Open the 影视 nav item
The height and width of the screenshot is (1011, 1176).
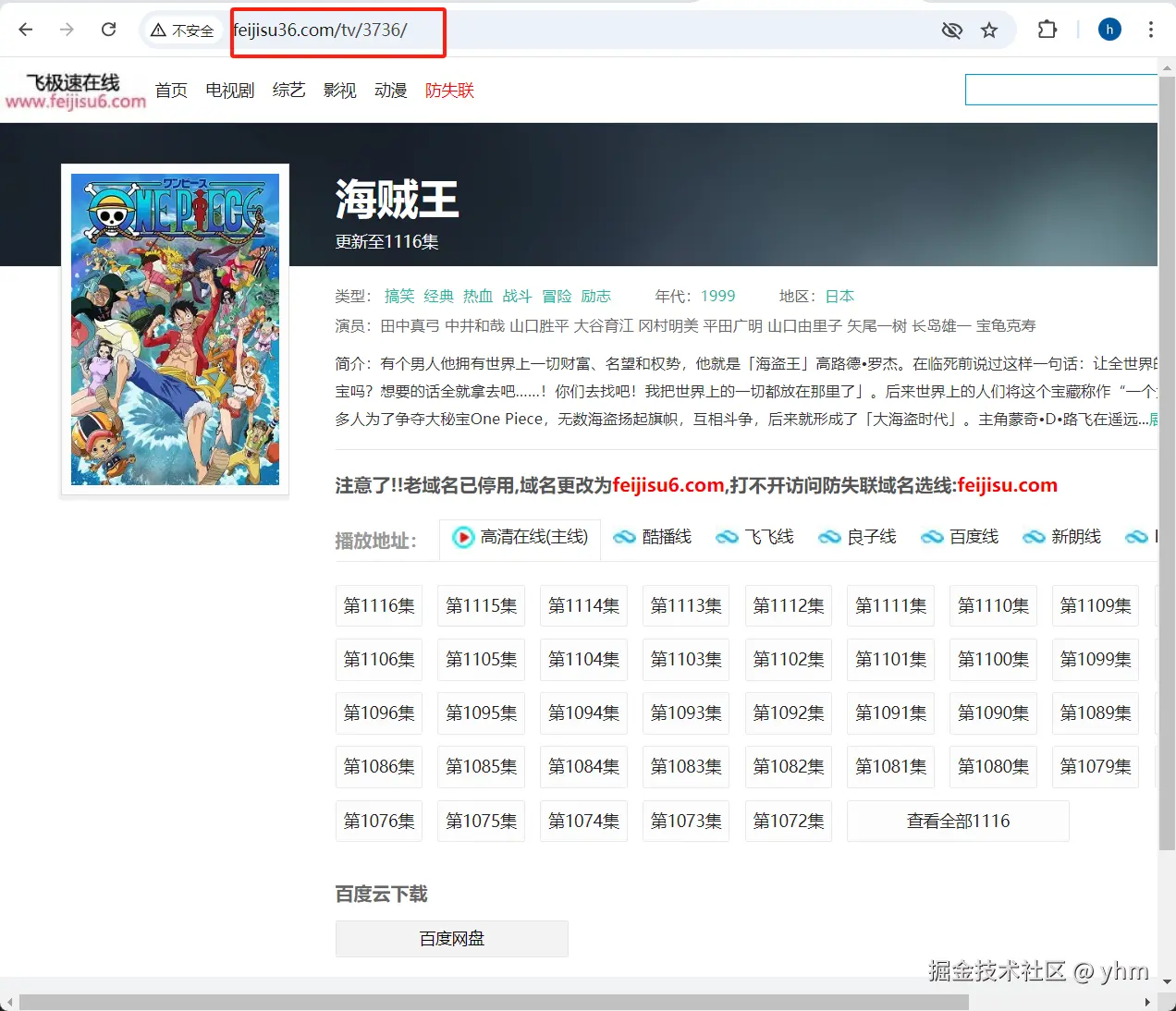click(x=340, y=91)
